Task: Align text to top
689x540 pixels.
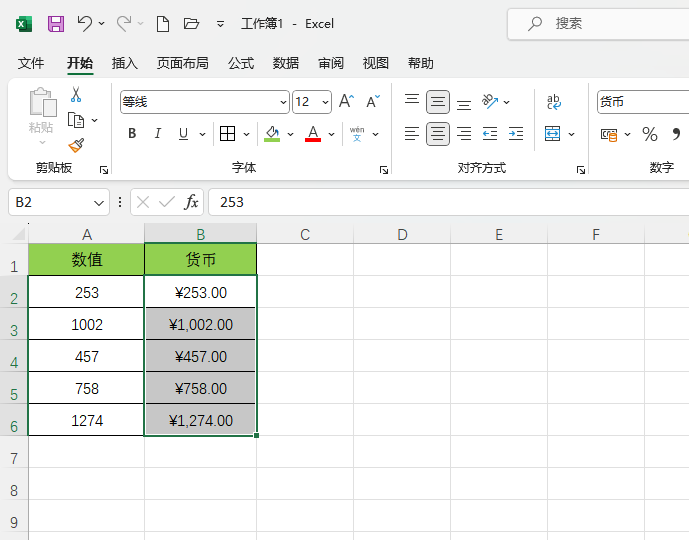Action: pyautogui.click(x=412, y=101)
